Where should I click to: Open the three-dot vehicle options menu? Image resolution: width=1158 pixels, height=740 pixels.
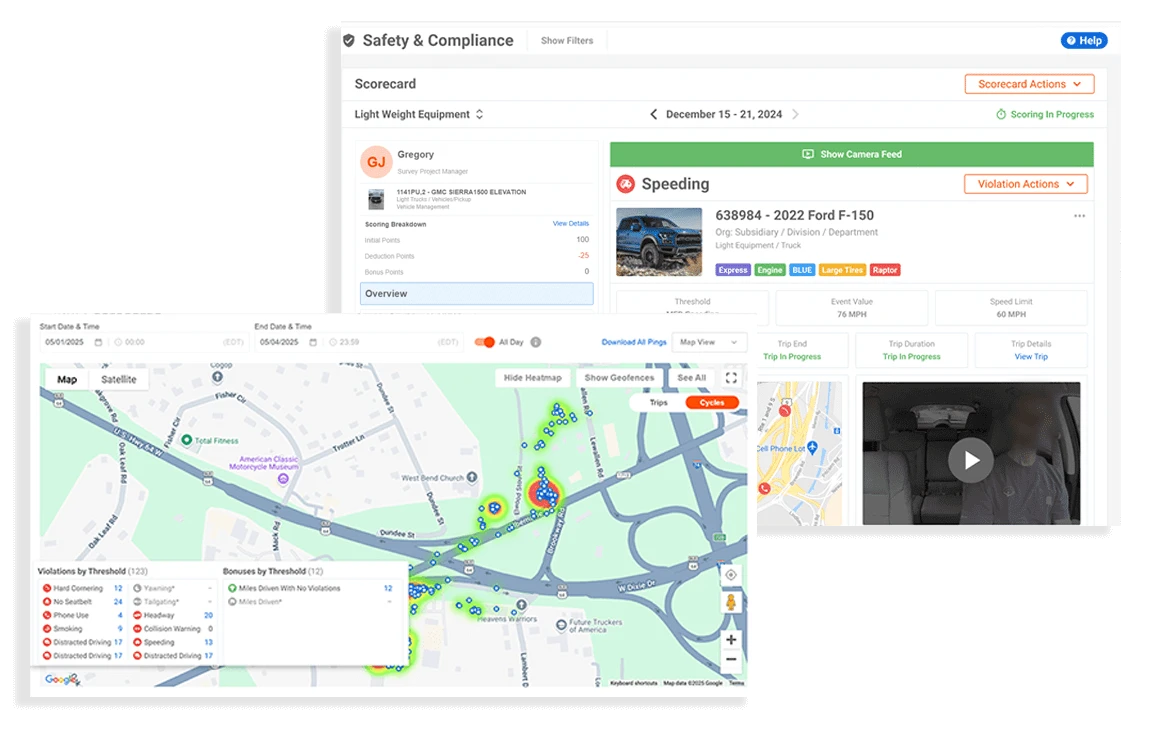click(1079, 216)
